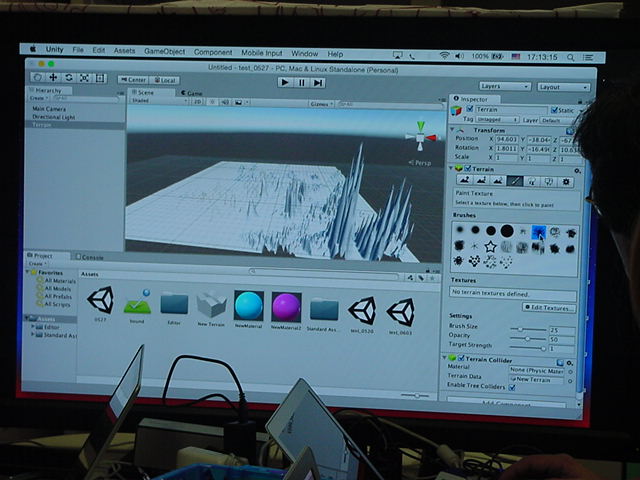The width and height of the screenshot is (640, 480).
Task: Open the Layout dropdown
Action: pos(563,87)
